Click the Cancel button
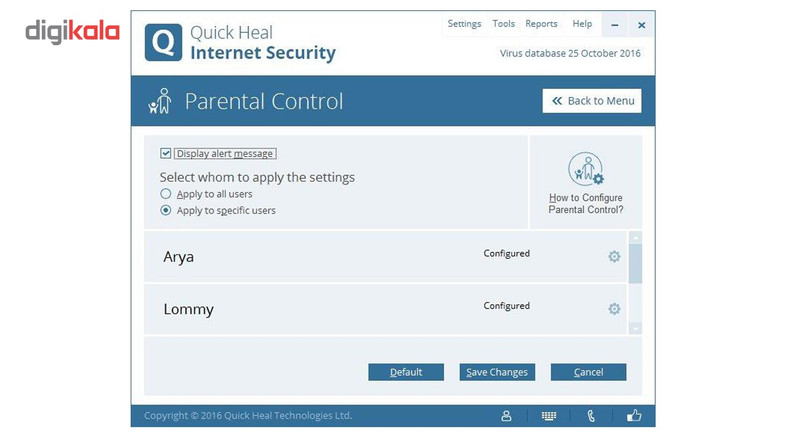Image resolution: width=800 pixels, height=438 pixels. tap(588, 372)
